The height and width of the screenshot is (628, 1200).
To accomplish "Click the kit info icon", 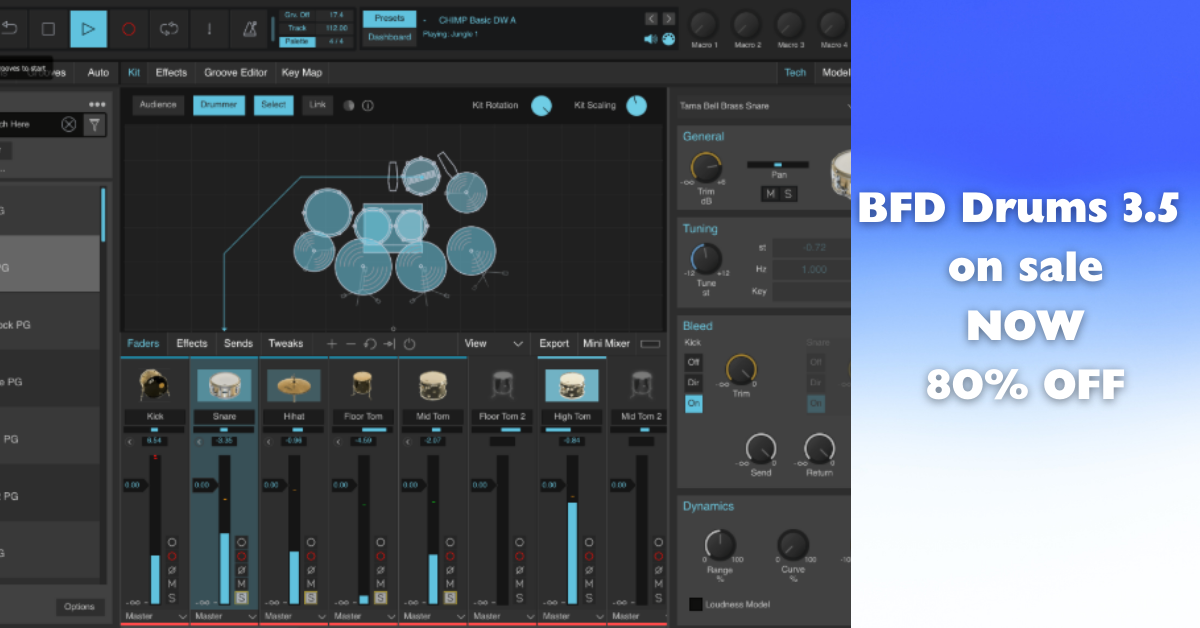I will (367, 105).
